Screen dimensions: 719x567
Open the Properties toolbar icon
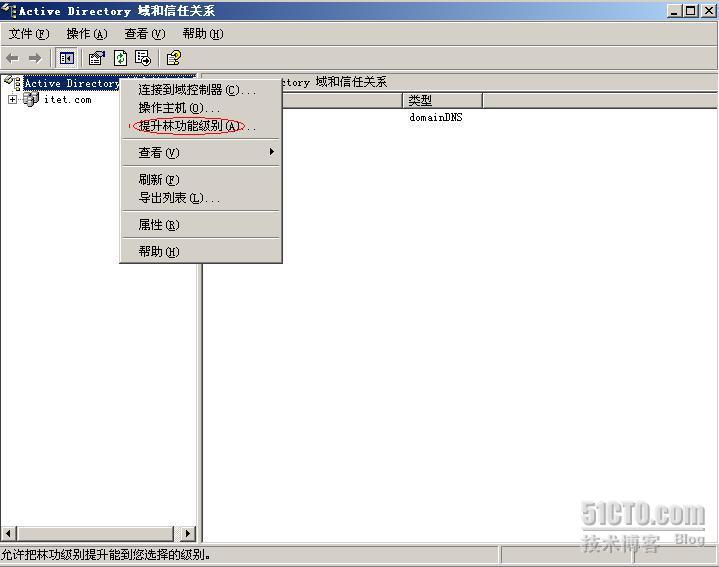coord(97,58)
